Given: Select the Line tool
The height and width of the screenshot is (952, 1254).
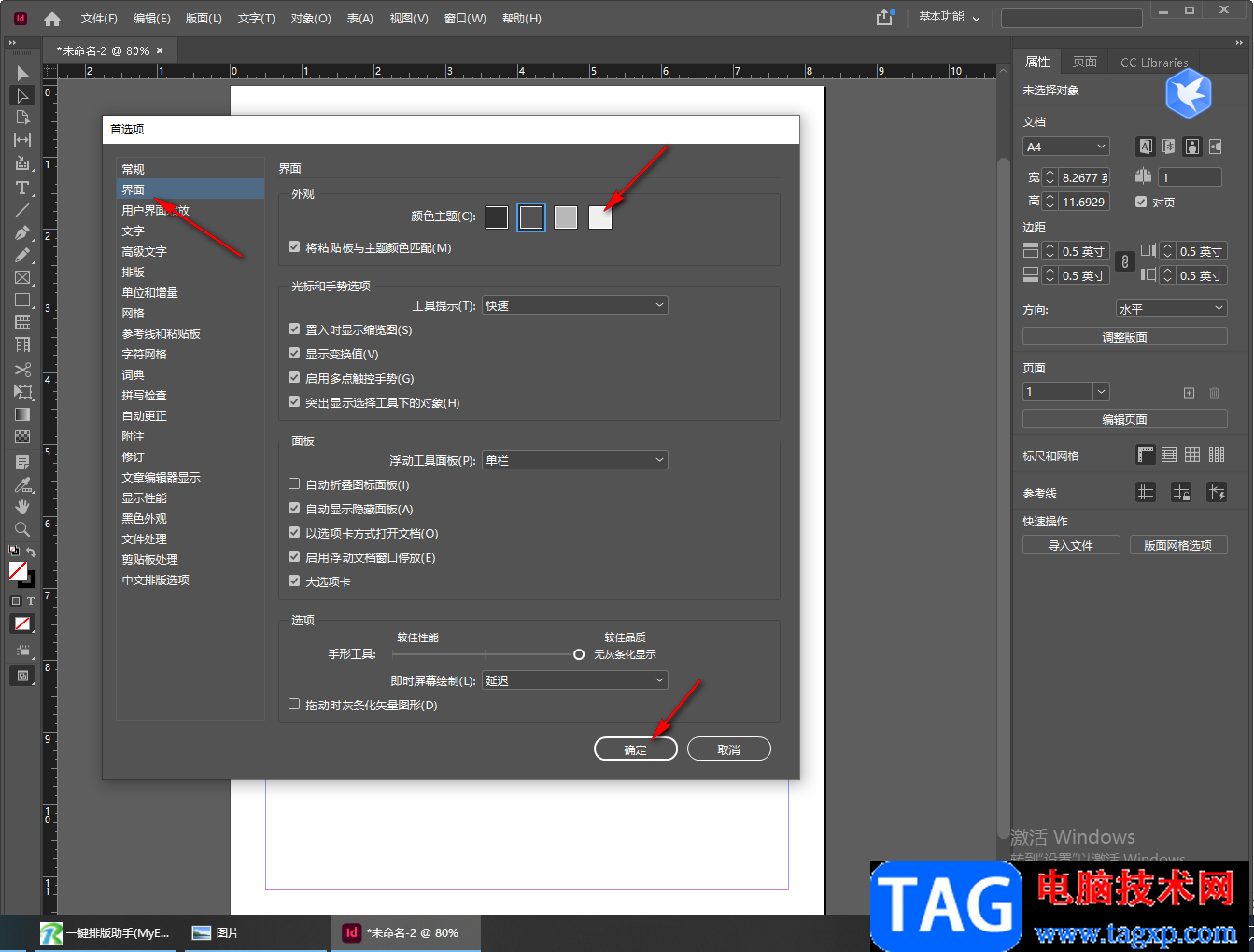Looking at the screenshot, I should (x=22, y=210).
